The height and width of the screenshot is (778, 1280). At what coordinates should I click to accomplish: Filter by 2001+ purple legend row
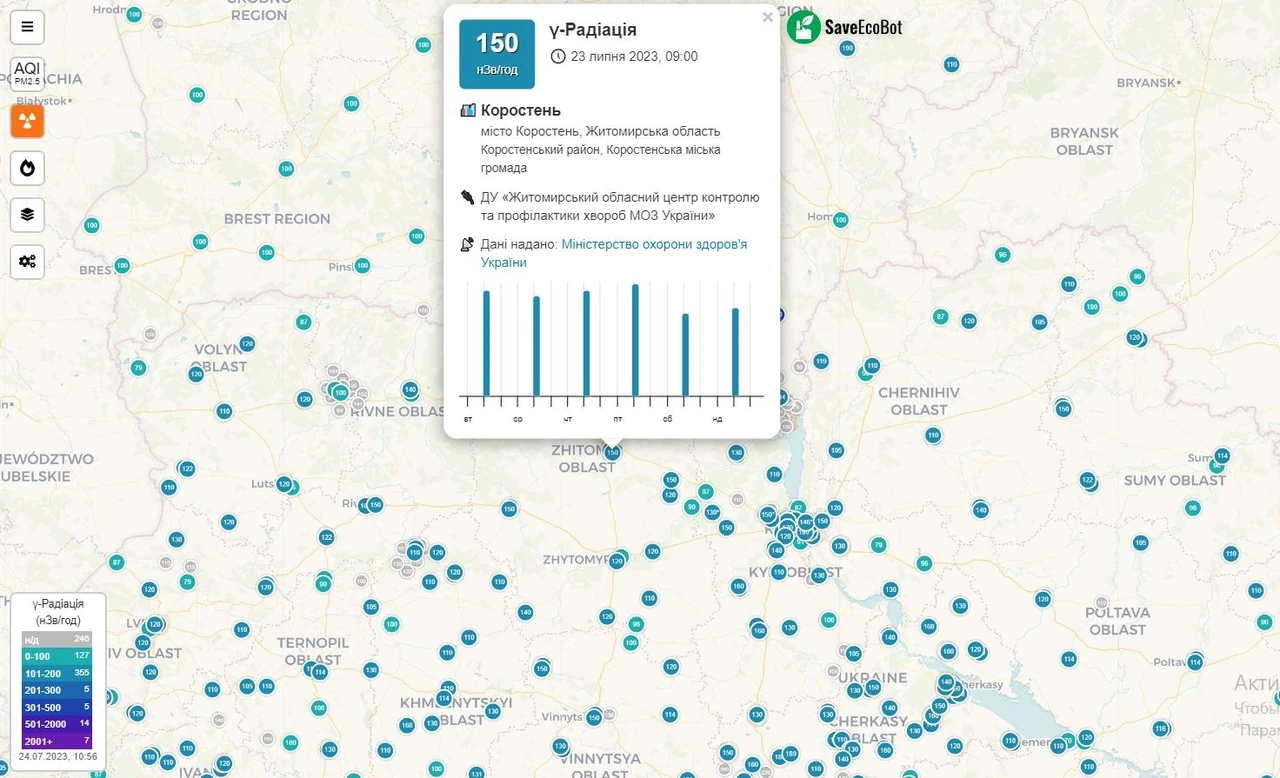pos(57,741)
